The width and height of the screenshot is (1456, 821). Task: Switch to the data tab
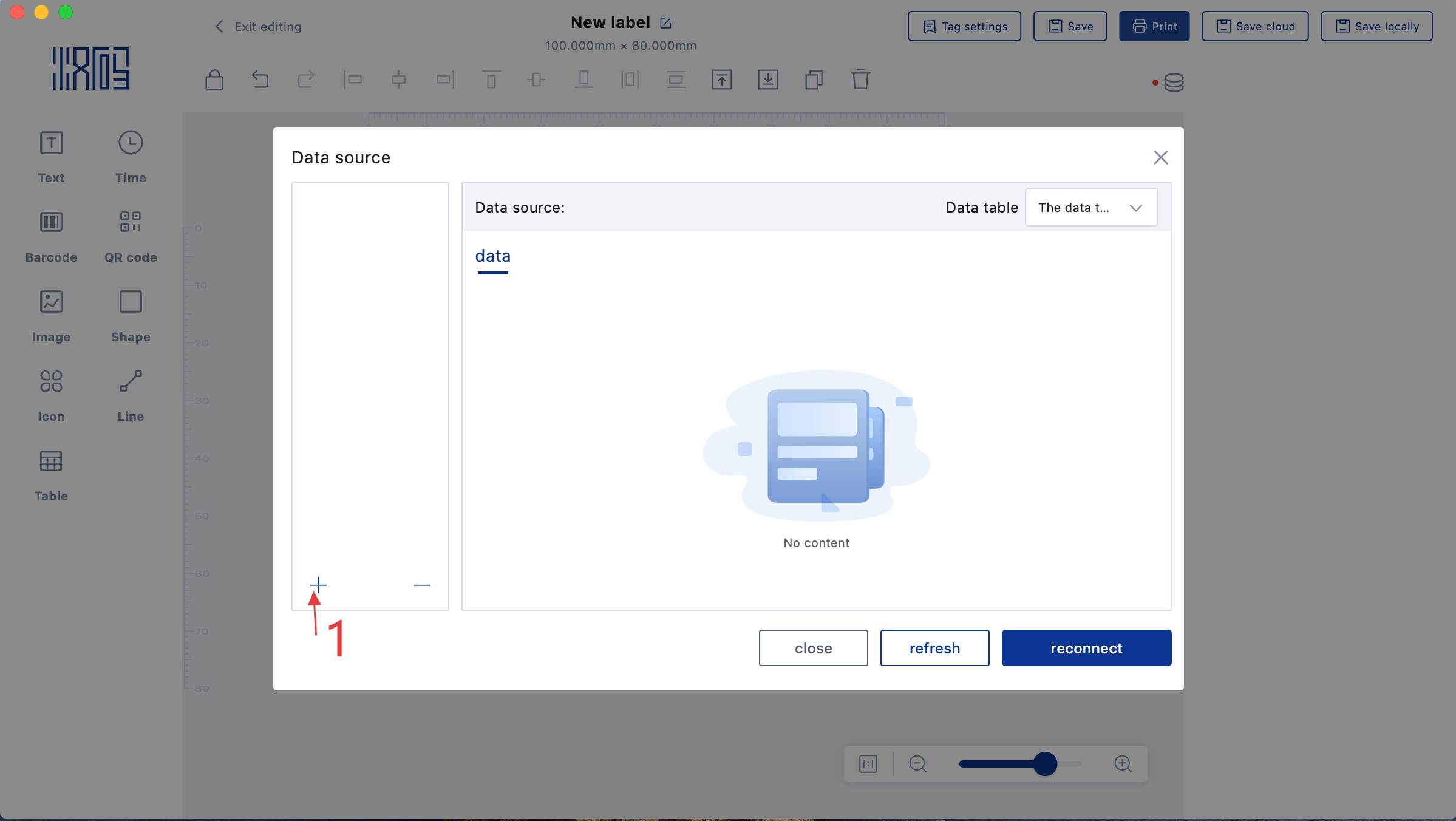coord(492,256)
